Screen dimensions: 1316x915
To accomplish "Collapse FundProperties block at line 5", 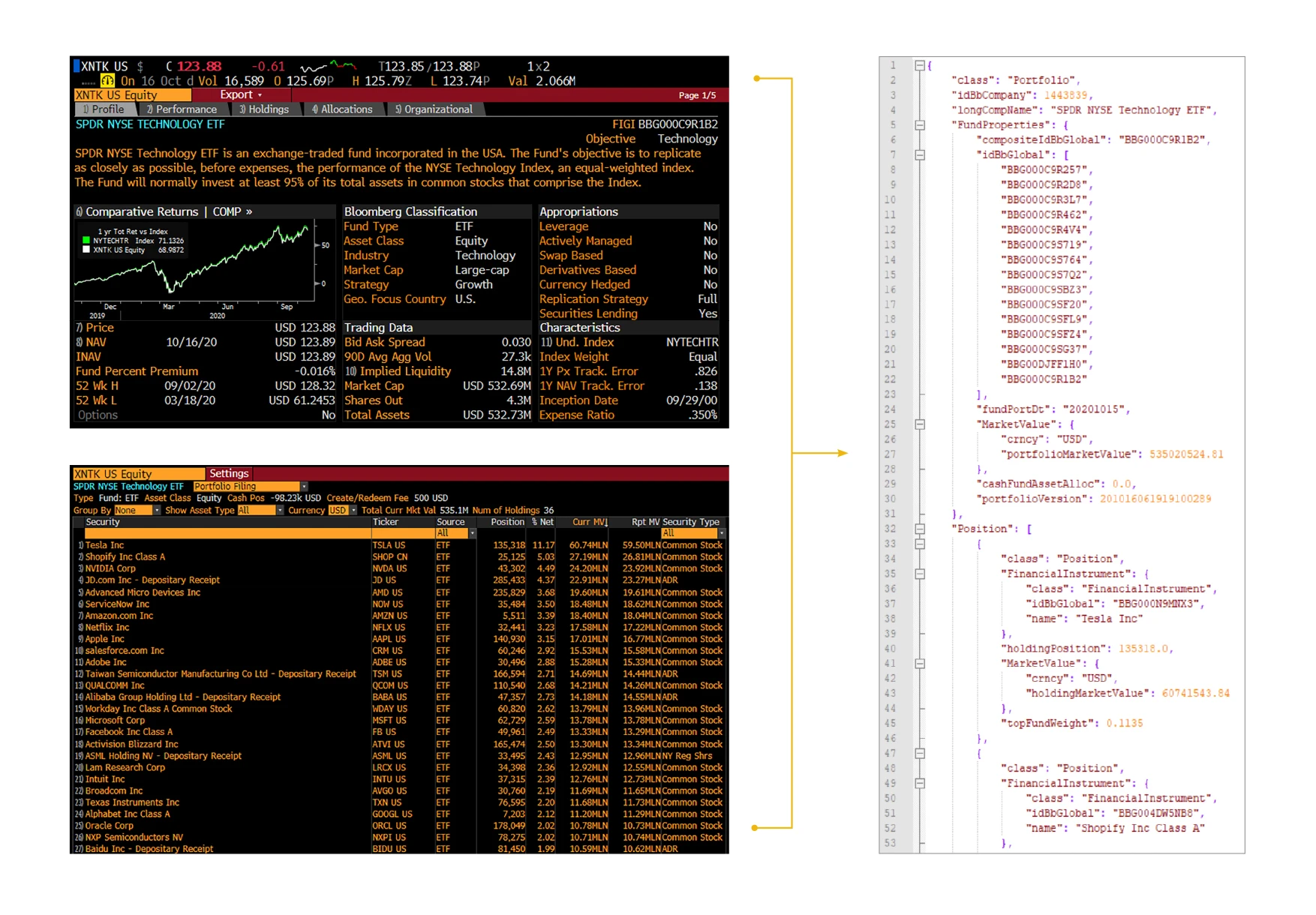I will [x=919, y=125].
